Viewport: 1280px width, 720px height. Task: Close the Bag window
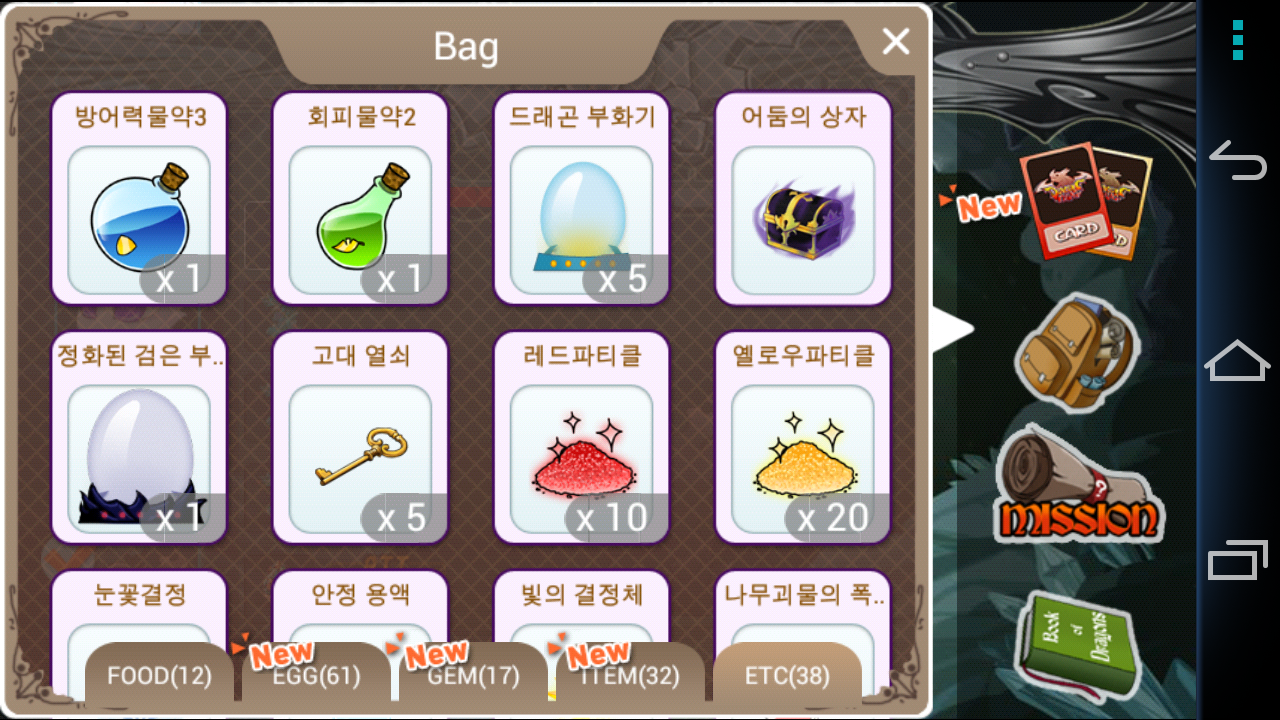(896, 41)
